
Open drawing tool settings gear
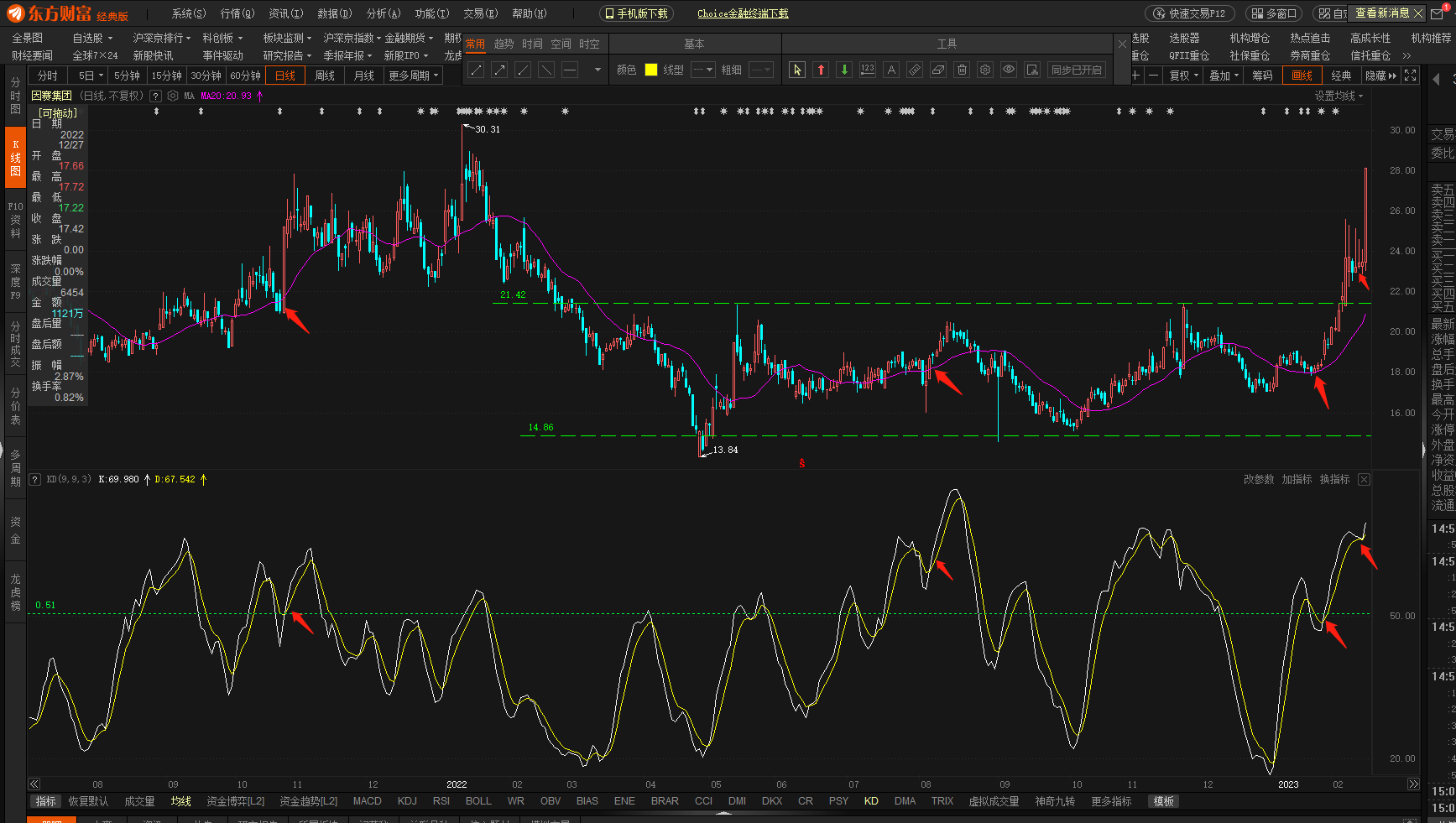coord(985,70)
